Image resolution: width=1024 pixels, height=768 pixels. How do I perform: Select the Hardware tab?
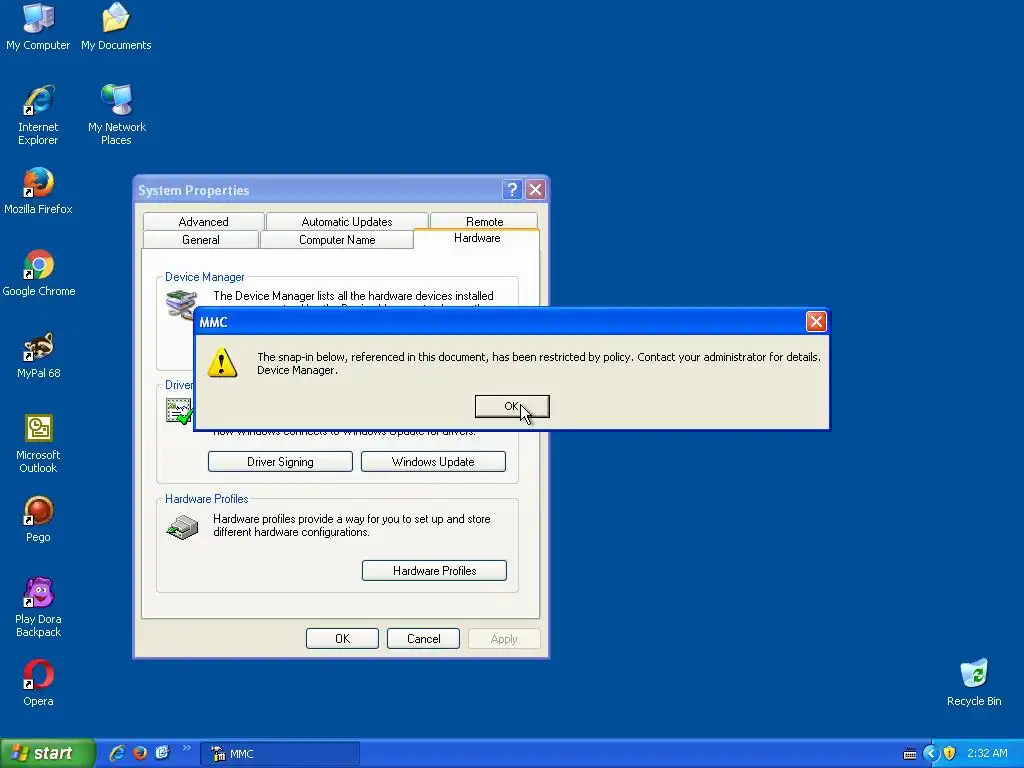tap(477, 238)
